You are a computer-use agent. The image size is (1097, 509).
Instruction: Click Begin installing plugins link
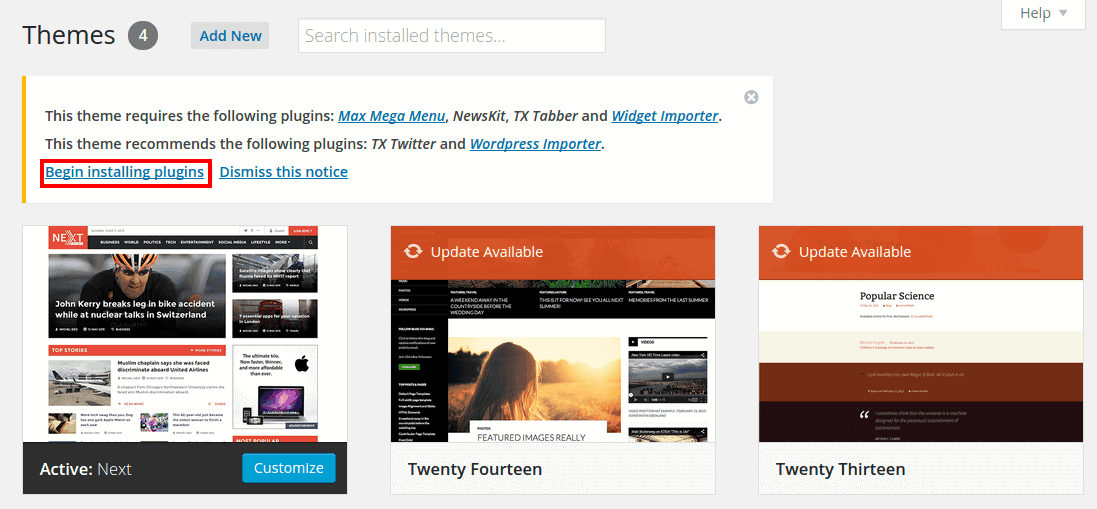[x=125, y=172]
